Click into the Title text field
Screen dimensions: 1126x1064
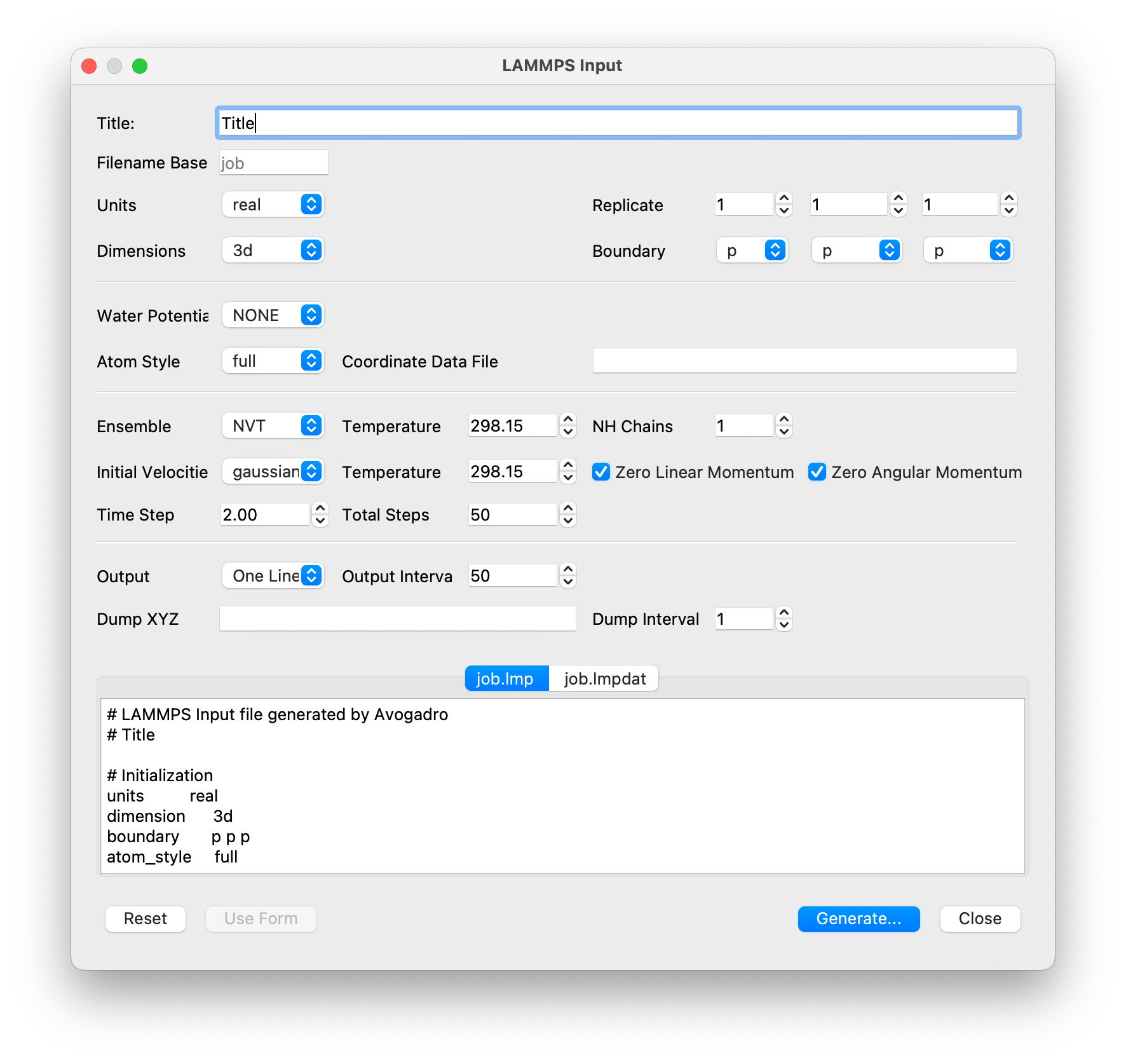click(618, 123)
